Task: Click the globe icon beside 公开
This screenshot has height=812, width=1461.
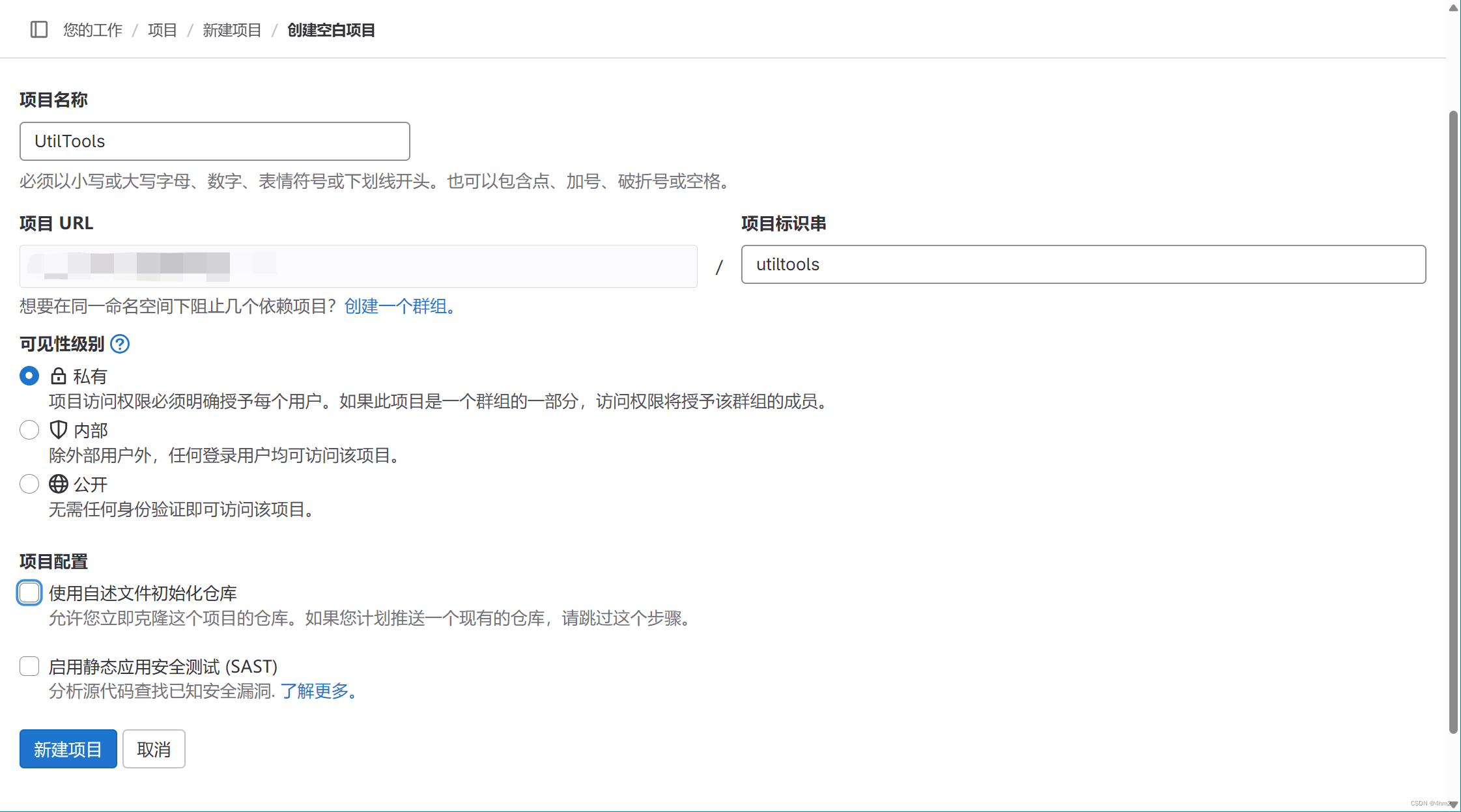Action: pyautogui.click(x=59, y=484)
